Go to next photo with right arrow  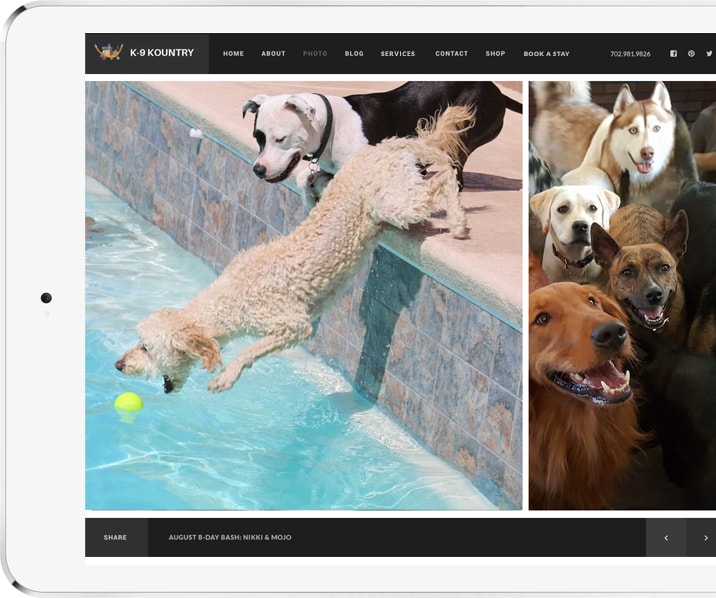click(704, 538)
